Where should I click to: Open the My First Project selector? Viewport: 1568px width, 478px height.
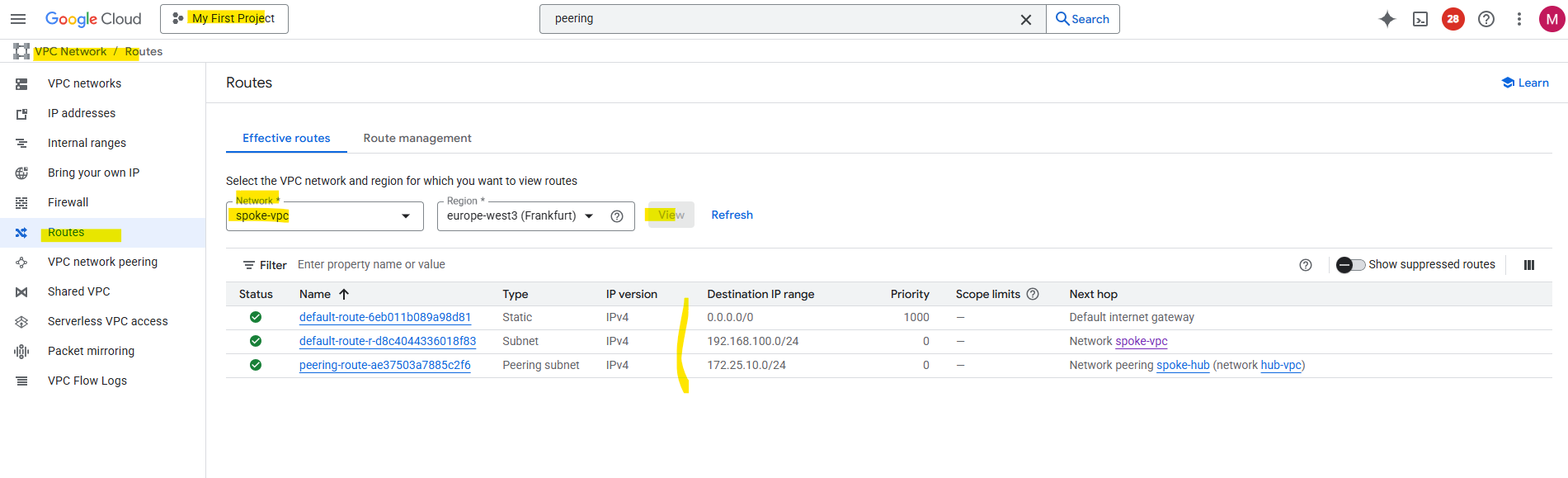coord(224,19)
